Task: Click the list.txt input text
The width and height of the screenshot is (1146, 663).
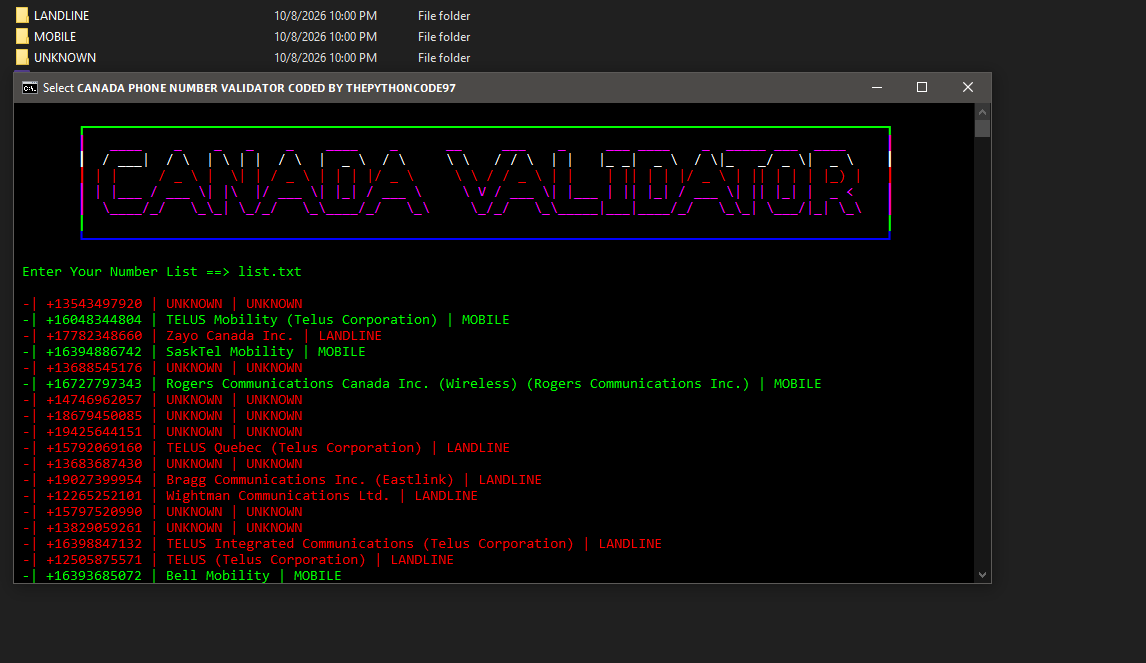Action: pyautogui.click(x=270, y=271)
